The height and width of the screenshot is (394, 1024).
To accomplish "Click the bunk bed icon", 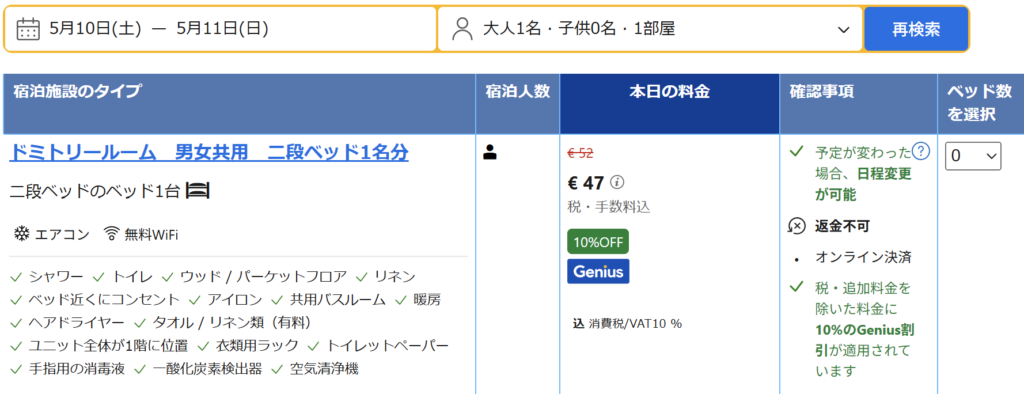I will 197,191.
